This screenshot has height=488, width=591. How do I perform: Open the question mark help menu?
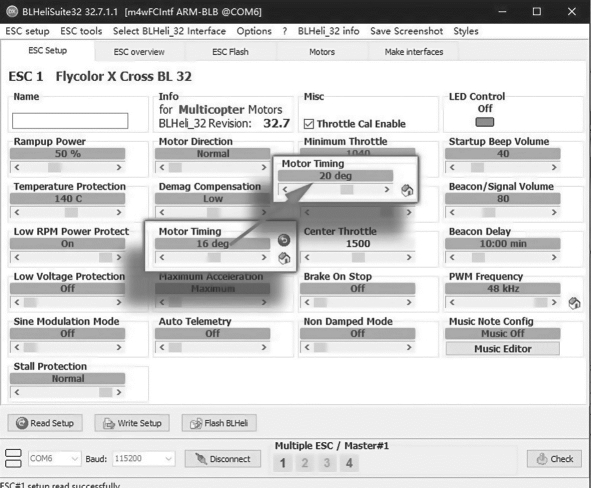pos(285,31)
